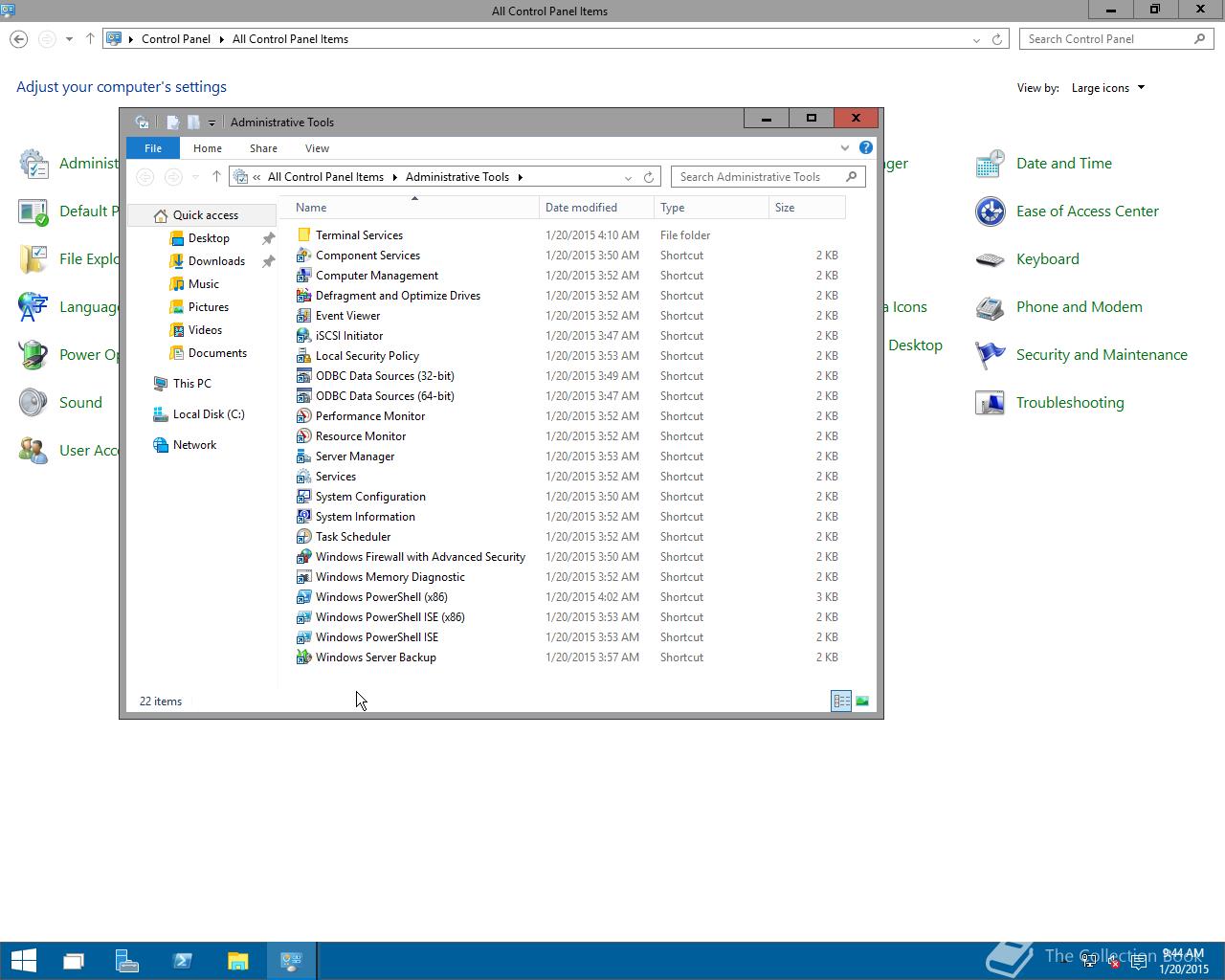Viewport: 1225px width, 980px height.
Task: Select the Event Viewer icon
Action: tap(303, 316)
